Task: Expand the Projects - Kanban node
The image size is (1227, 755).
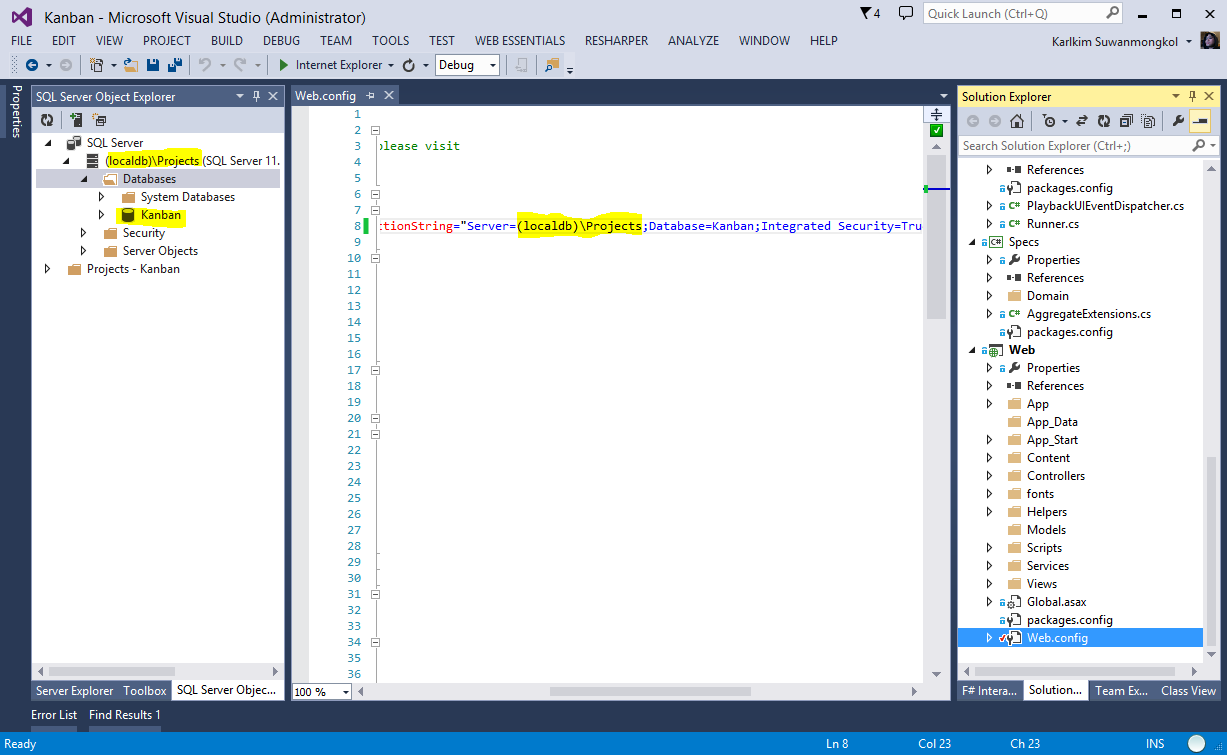Action: pyautogui.click(x=47, y=269)
